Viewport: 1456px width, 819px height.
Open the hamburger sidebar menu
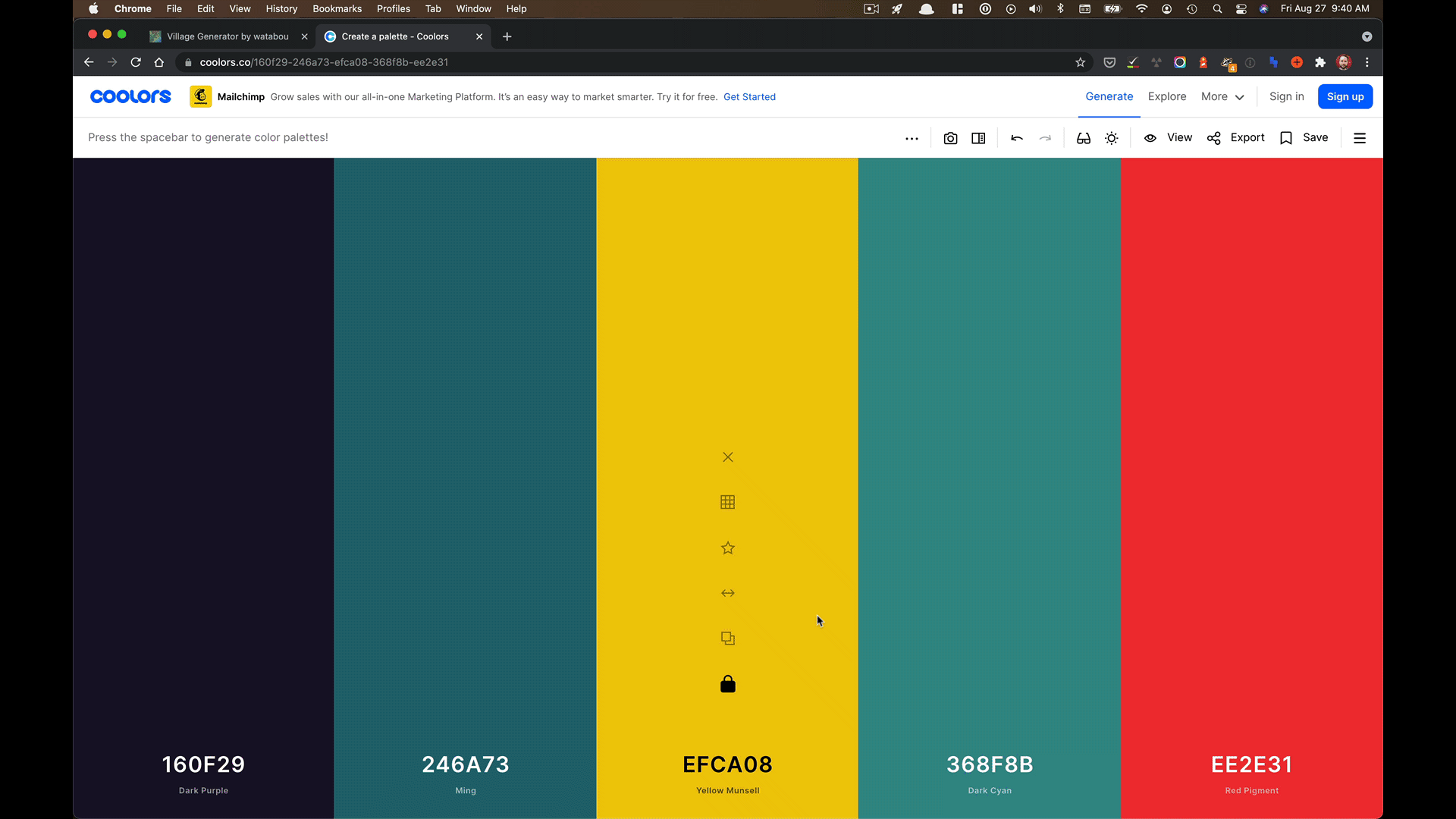tap(1360, 138)
